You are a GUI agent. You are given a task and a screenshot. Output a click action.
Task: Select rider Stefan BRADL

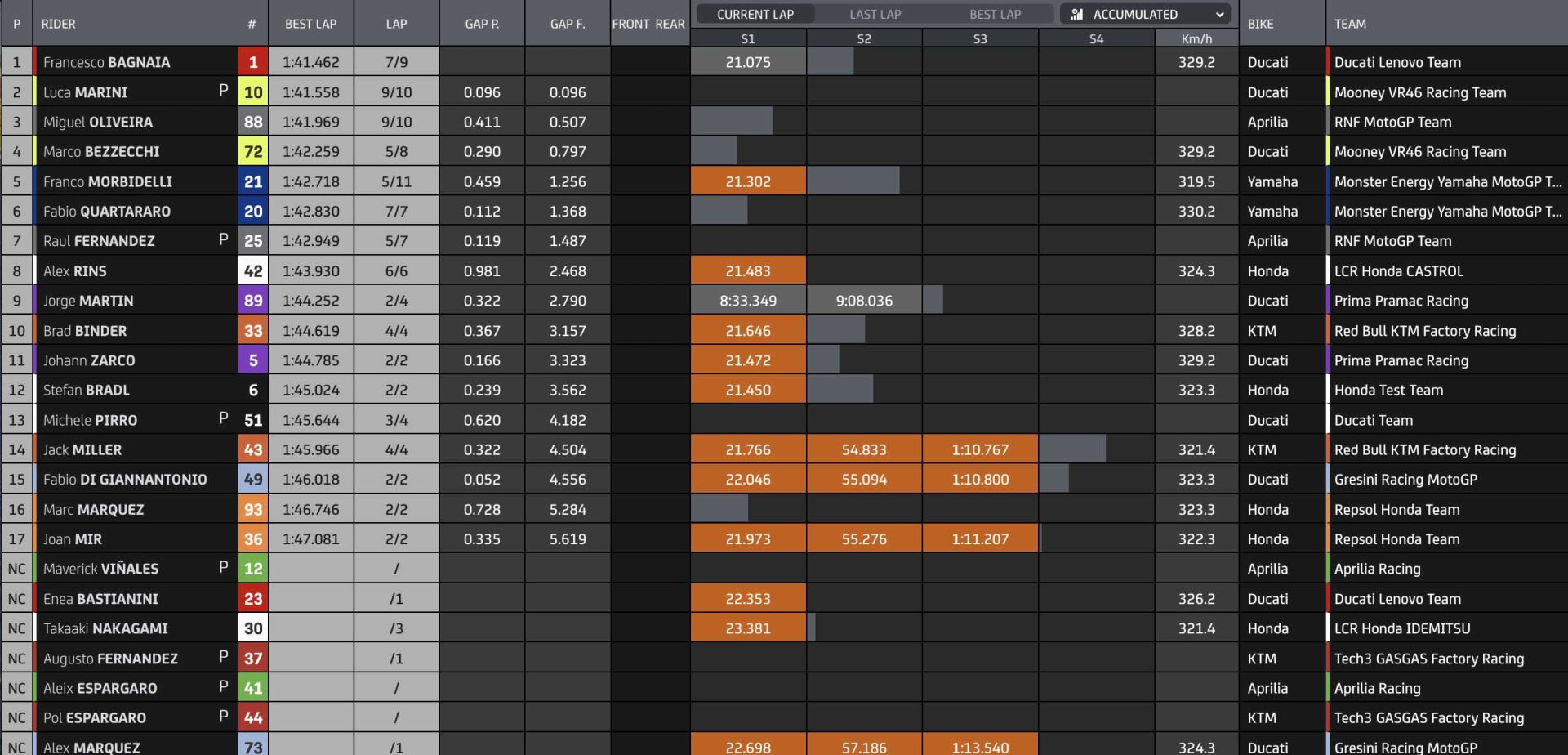(86, 390)
